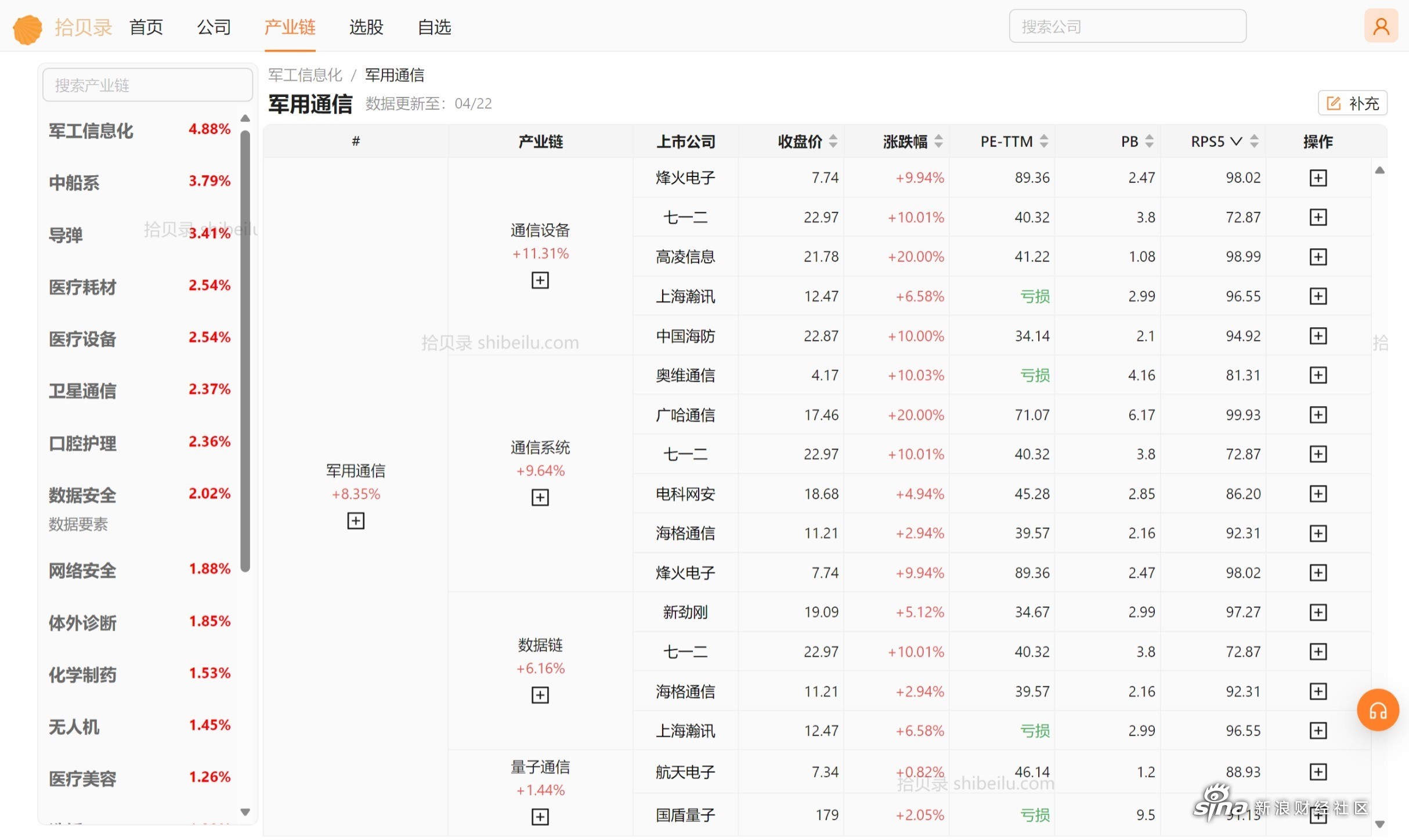The height and width of the screenshot is (840, 1409).
Task: Click plus icon for 中国海防 row
Action: pyautogui.click(x=1318, y=336)
